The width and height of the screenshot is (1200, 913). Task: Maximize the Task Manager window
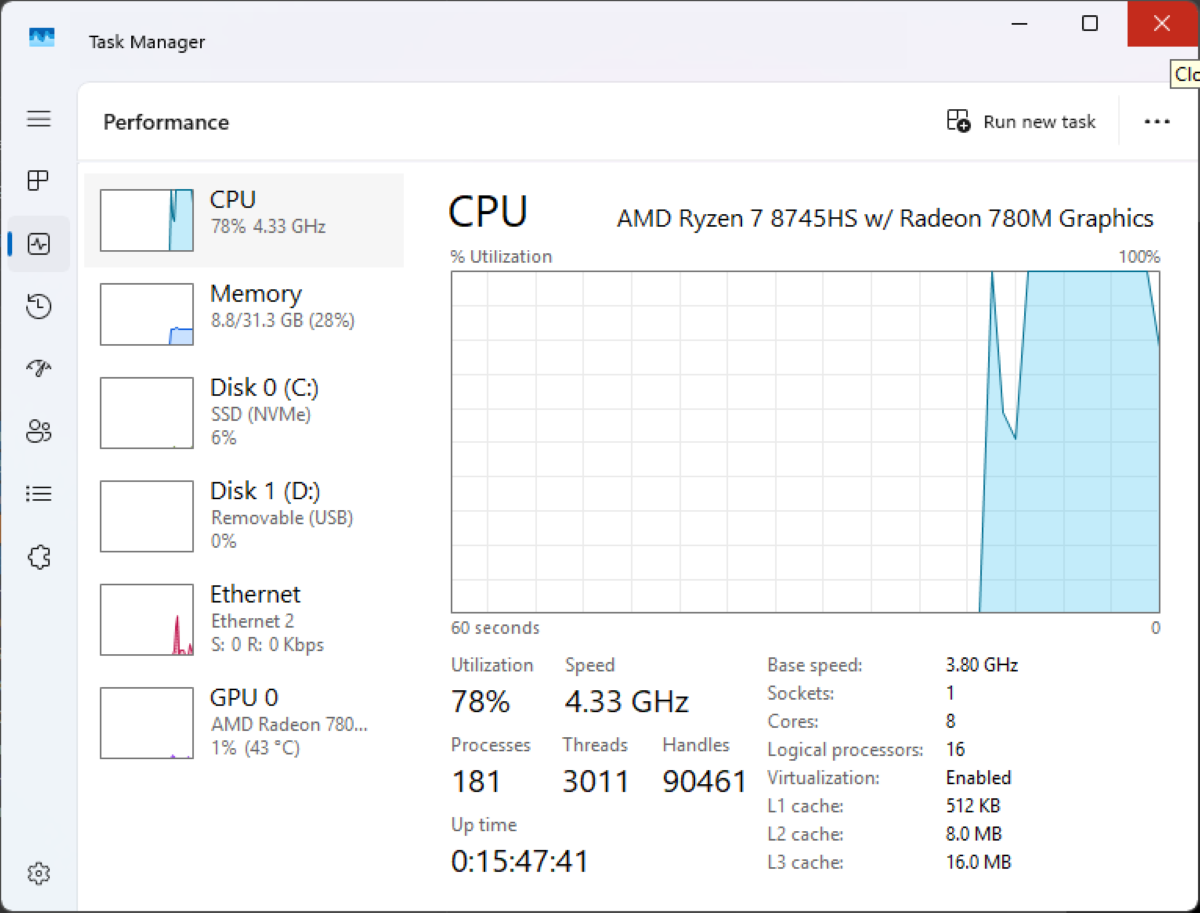(x=1090, y=23)
